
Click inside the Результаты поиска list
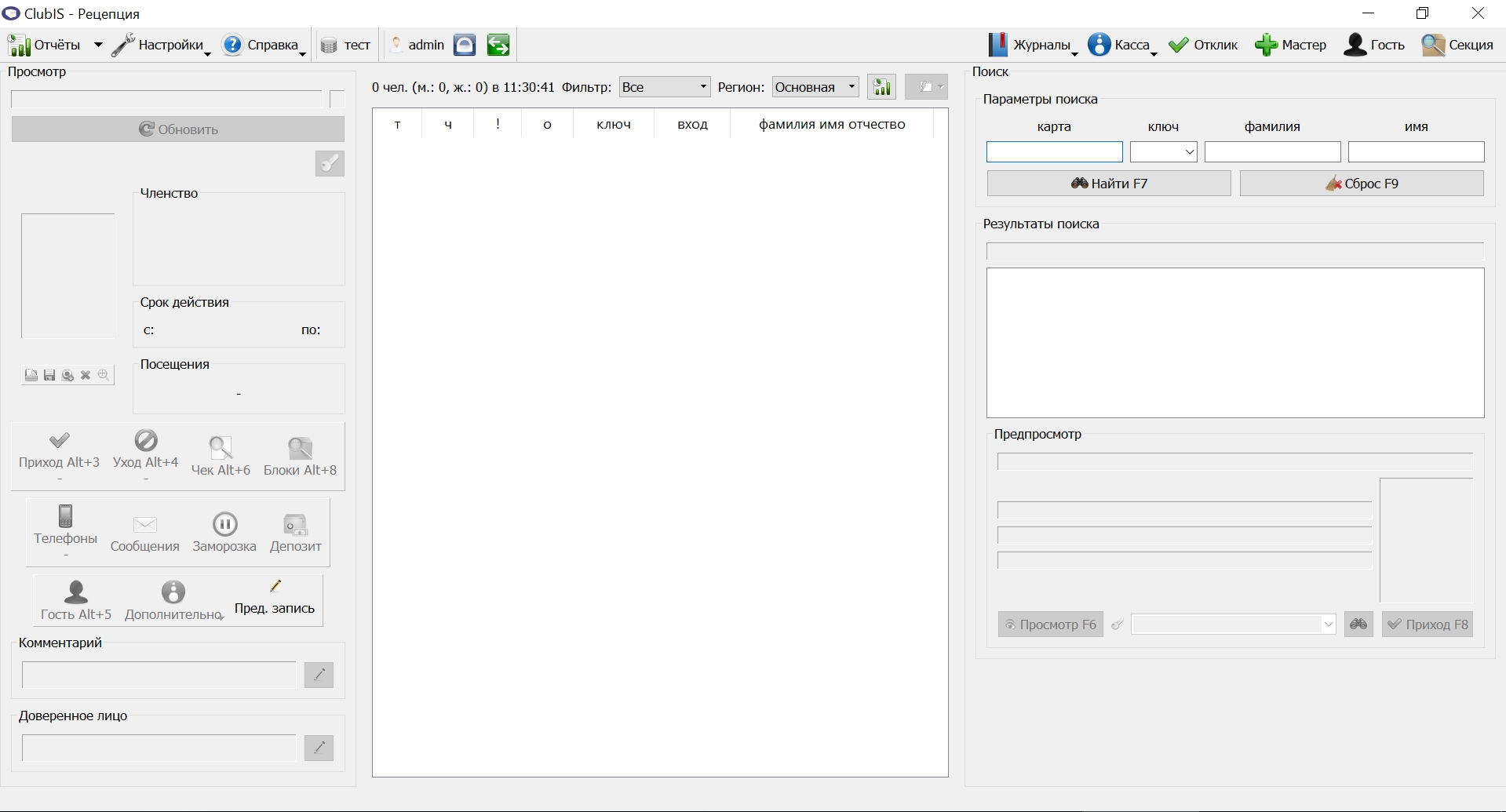1235,343
